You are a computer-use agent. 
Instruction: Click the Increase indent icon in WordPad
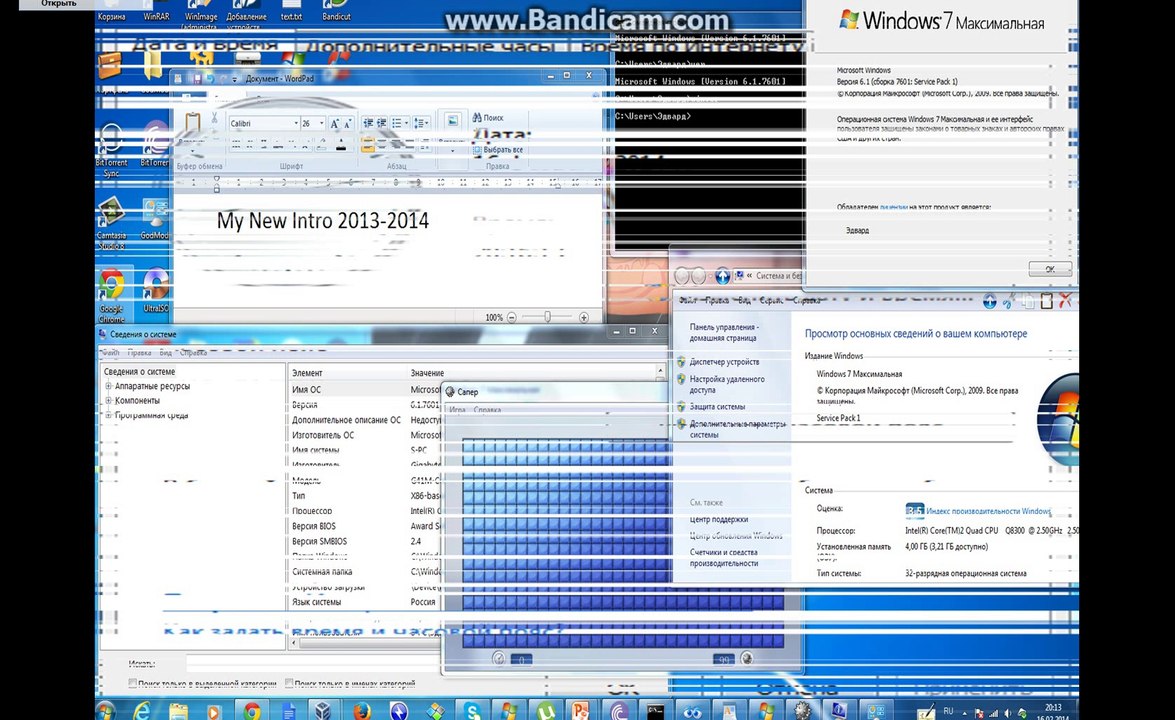point(381,123)
